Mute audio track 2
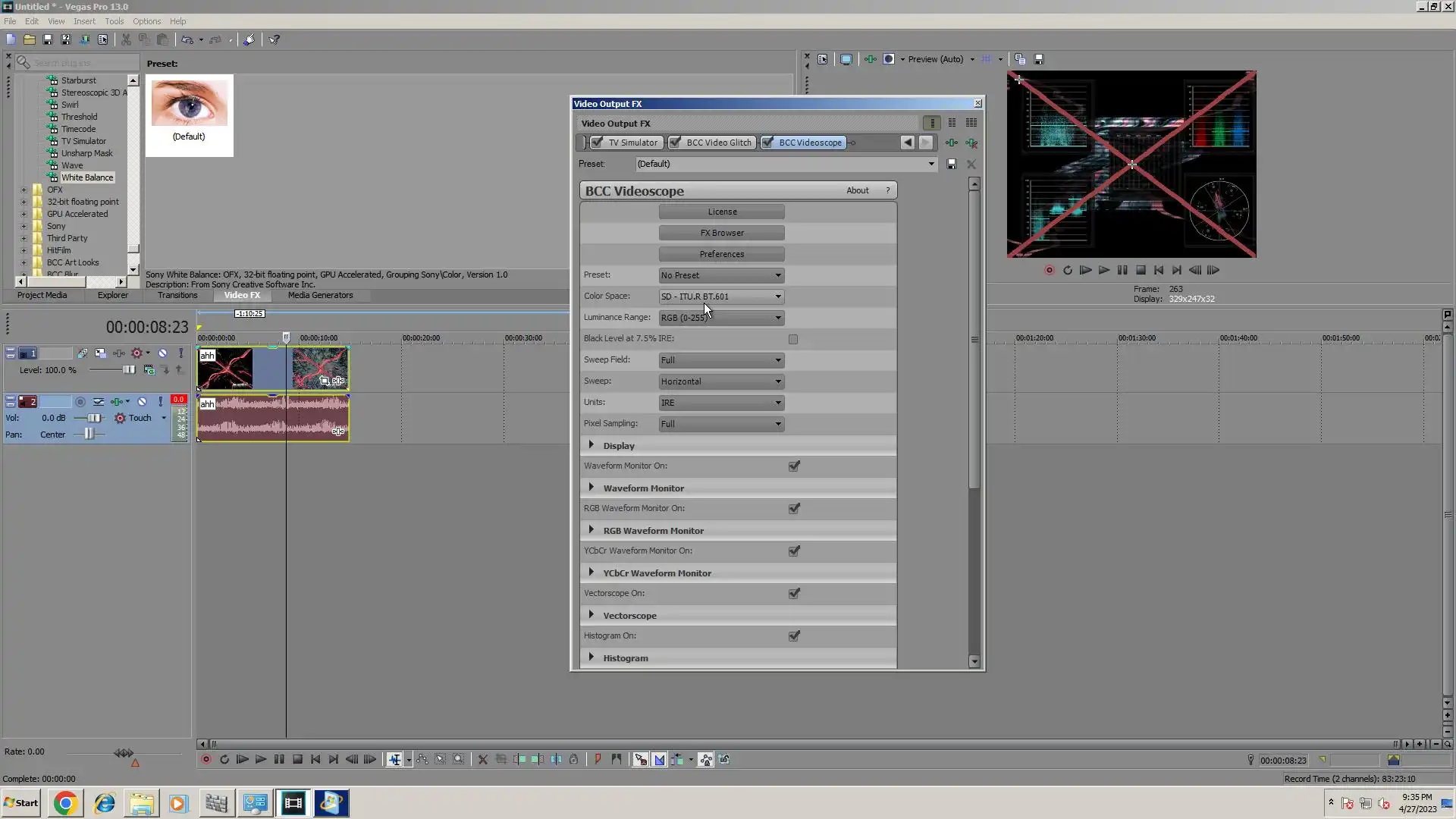 pos(142,402)
